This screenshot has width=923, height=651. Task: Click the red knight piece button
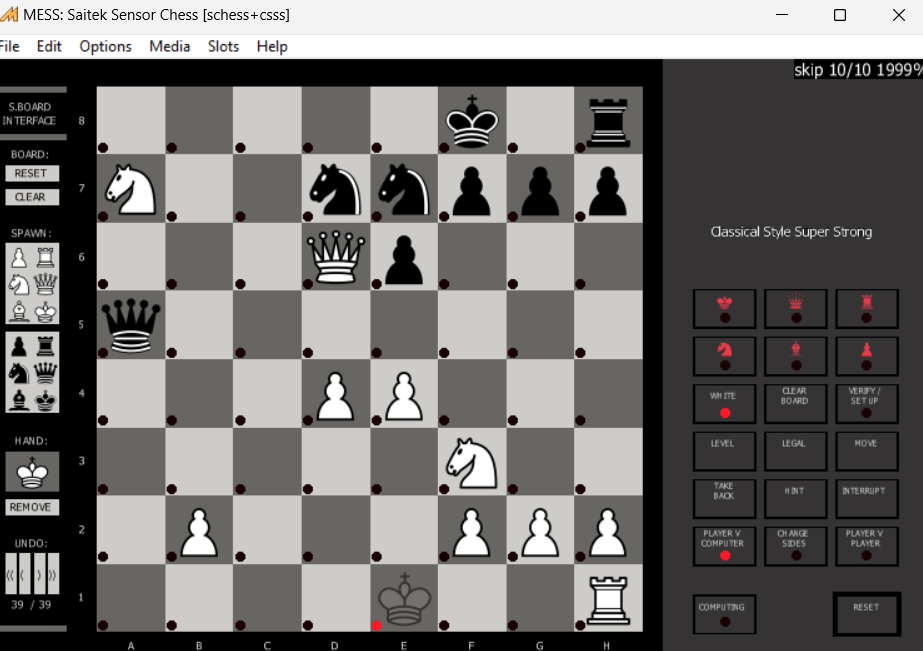725,356
